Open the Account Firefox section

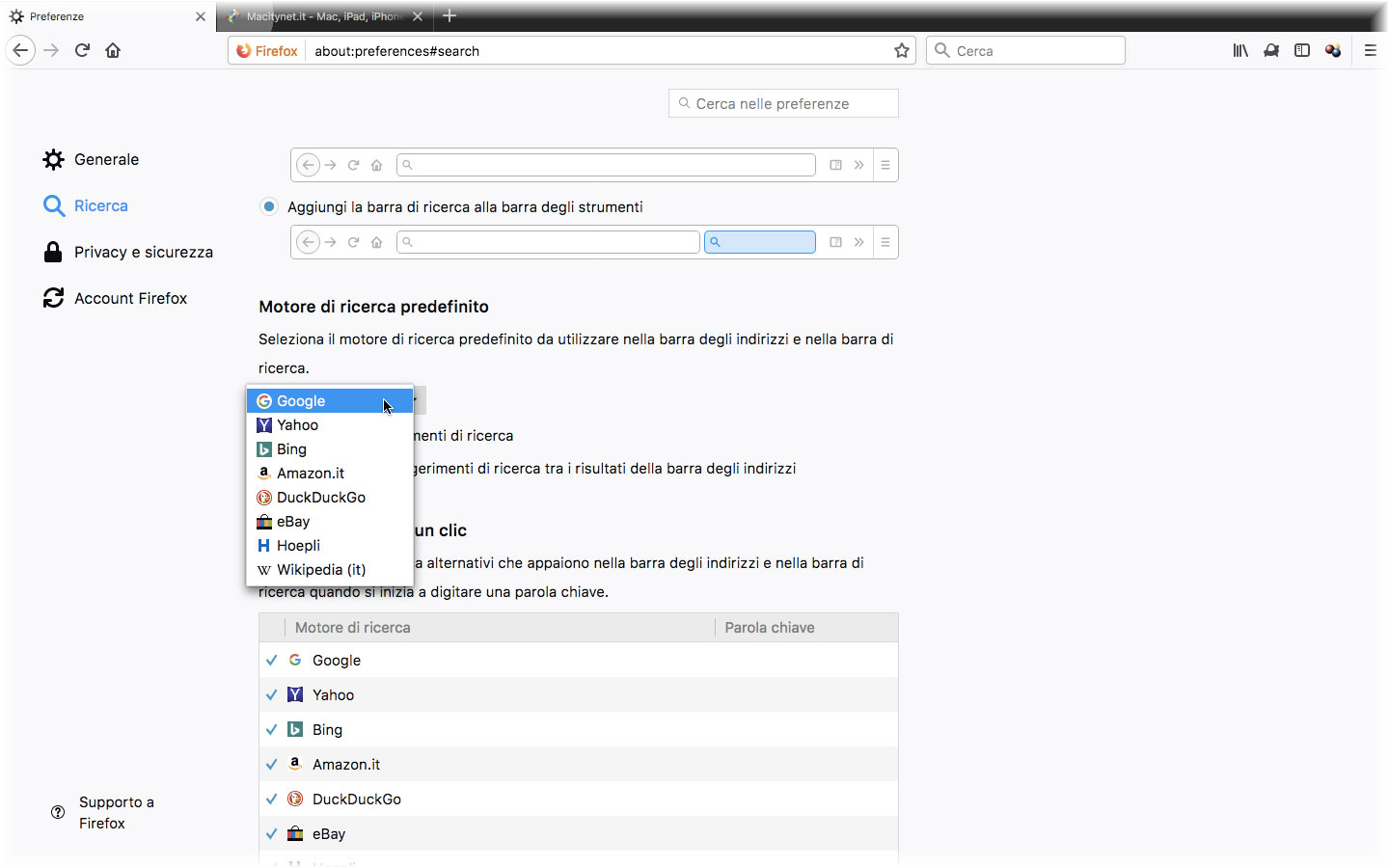point(130,298)
